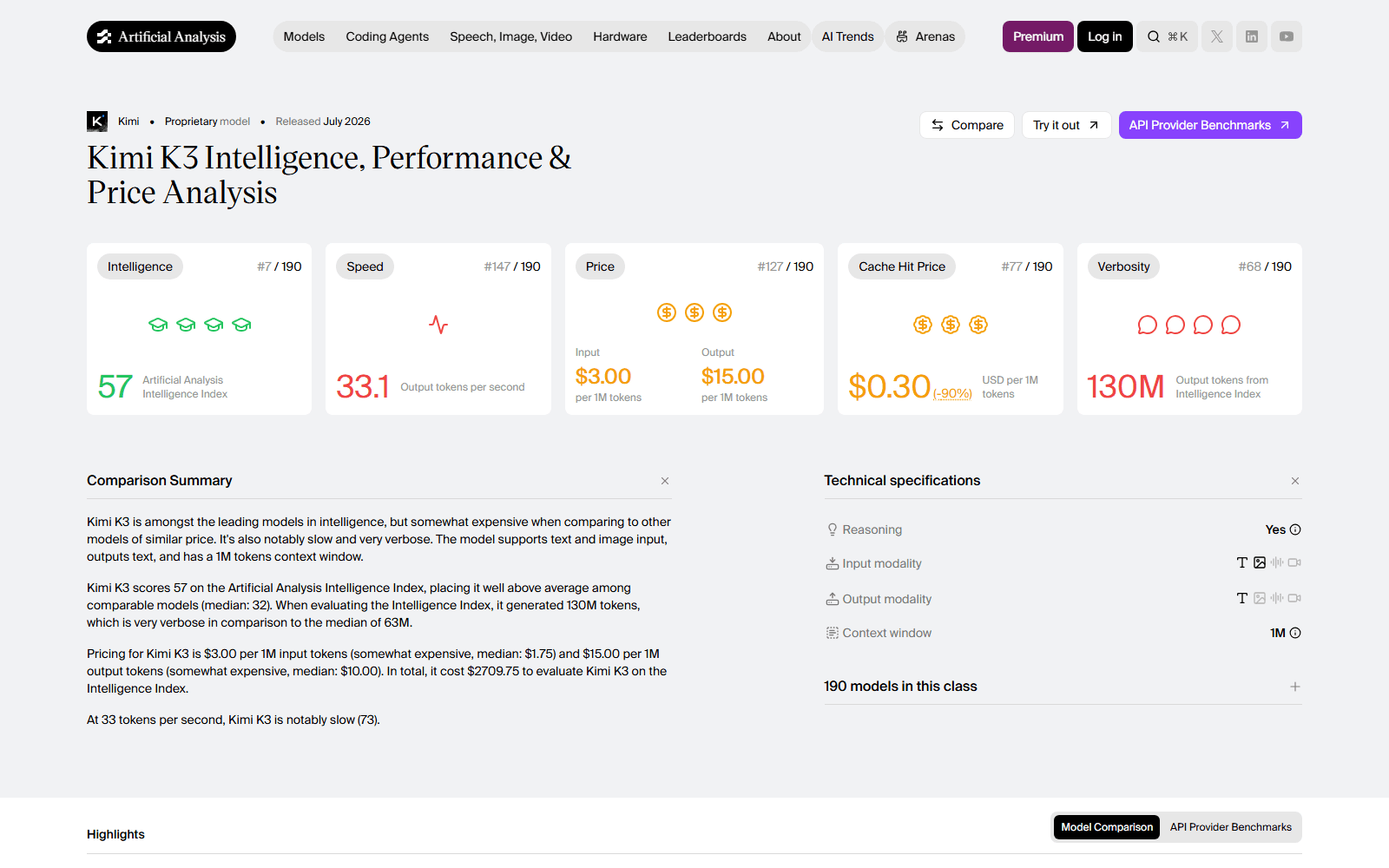This screenshot has height=868, width=1389.
Task: Click the Cache Hit Price dollar coin icons
Action: pyautogui.click(x=951, y=325)
